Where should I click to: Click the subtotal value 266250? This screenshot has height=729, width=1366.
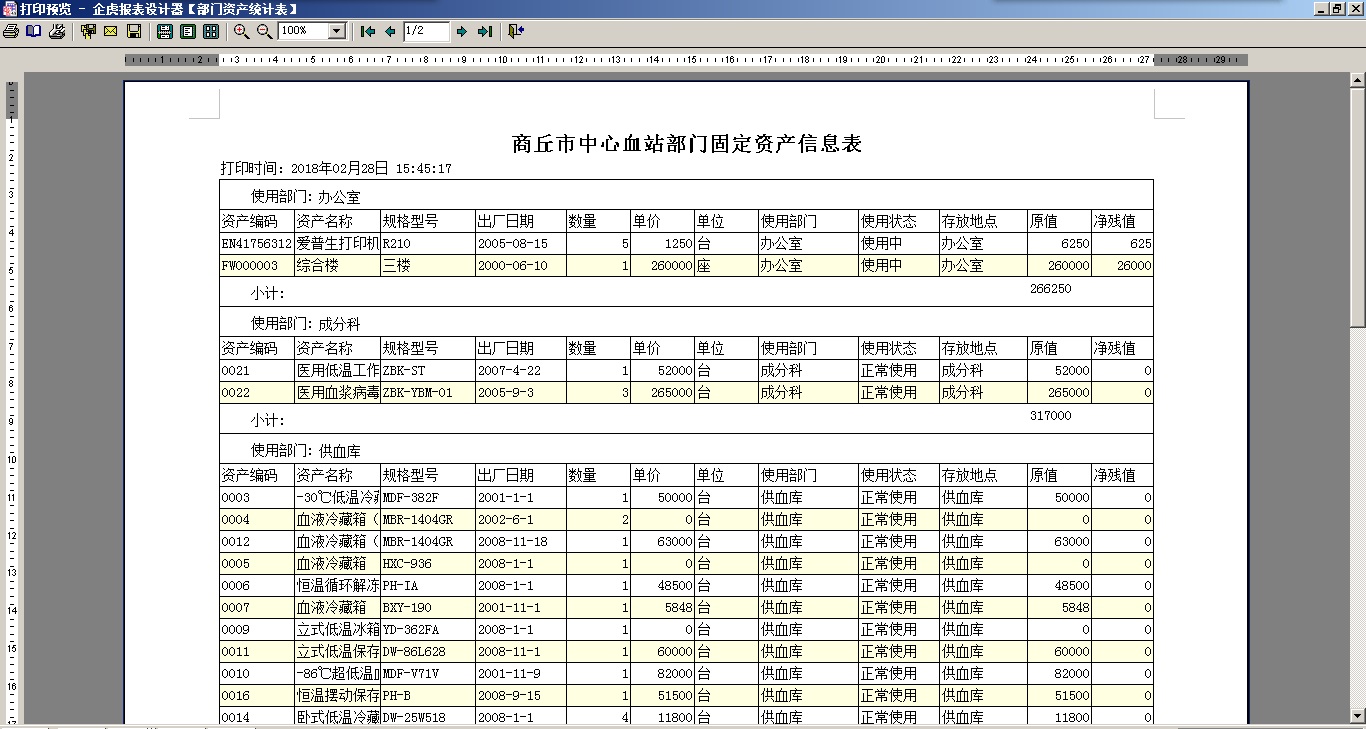1050,288
